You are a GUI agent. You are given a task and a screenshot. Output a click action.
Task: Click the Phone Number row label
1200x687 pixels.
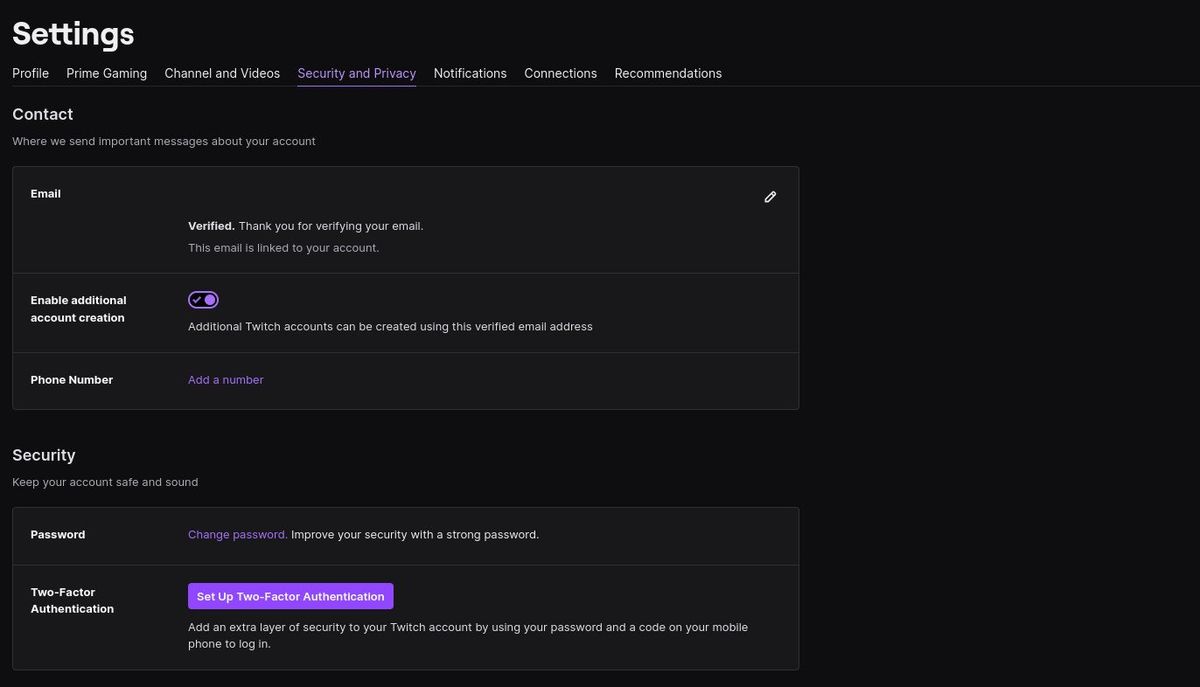[x=71, y=380]
